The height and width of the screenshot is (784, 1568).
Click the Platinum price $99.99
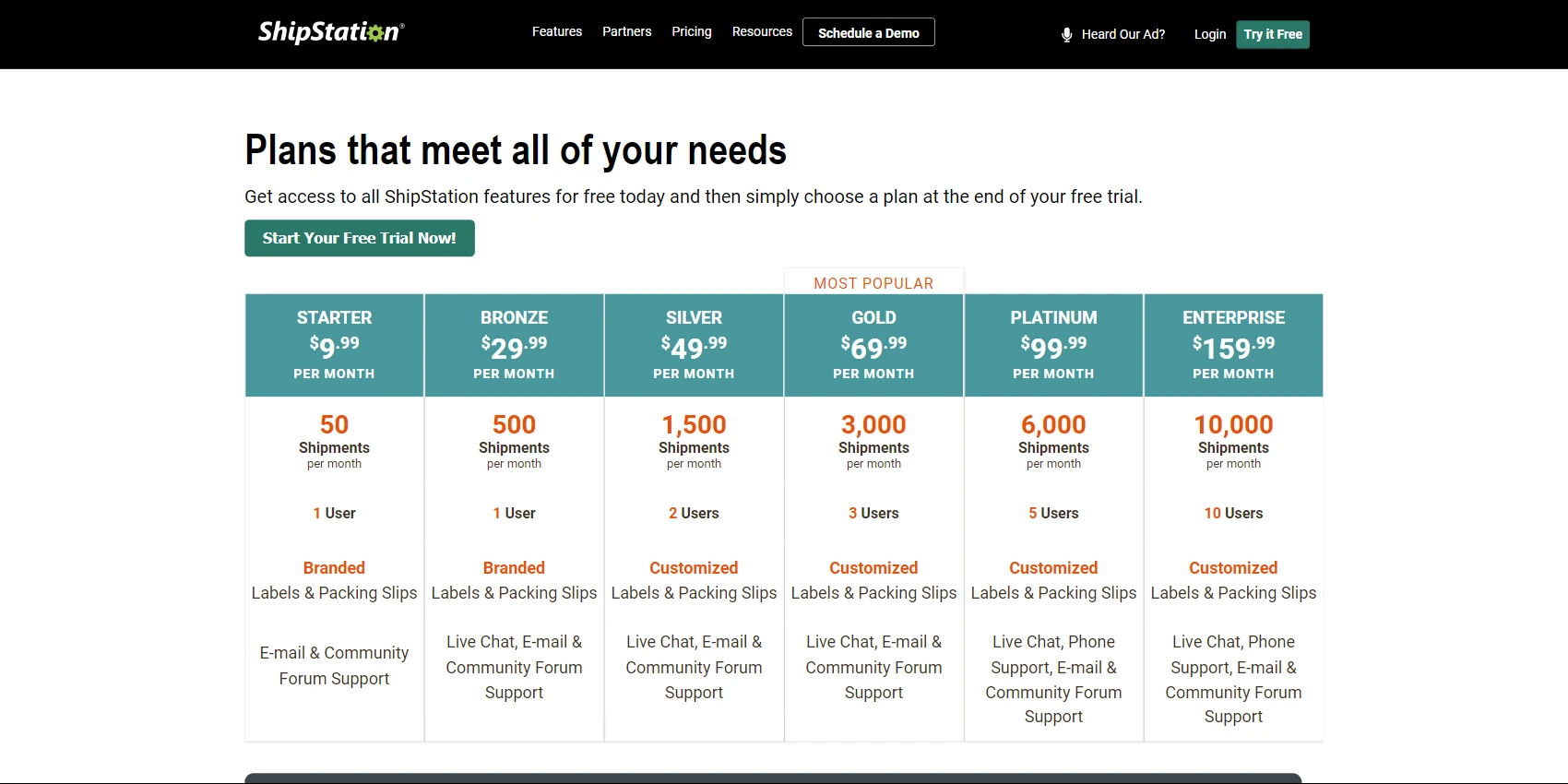1053,347
